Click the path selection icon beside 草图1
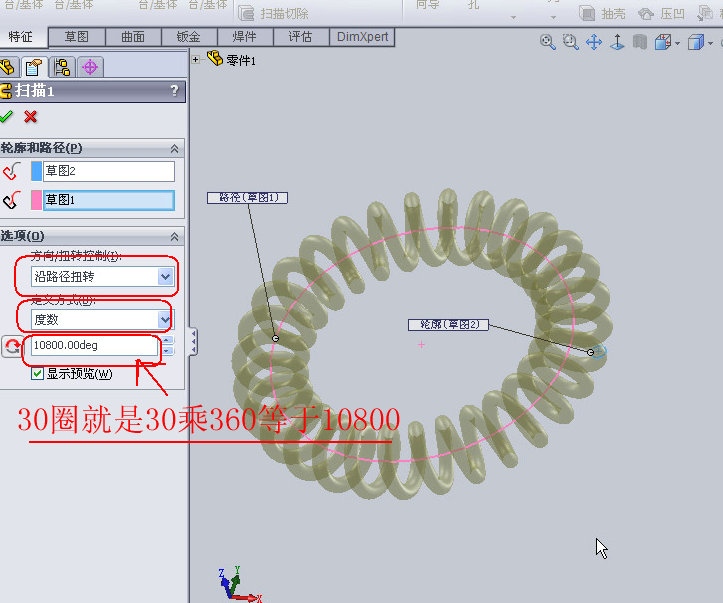 (12, 200)
